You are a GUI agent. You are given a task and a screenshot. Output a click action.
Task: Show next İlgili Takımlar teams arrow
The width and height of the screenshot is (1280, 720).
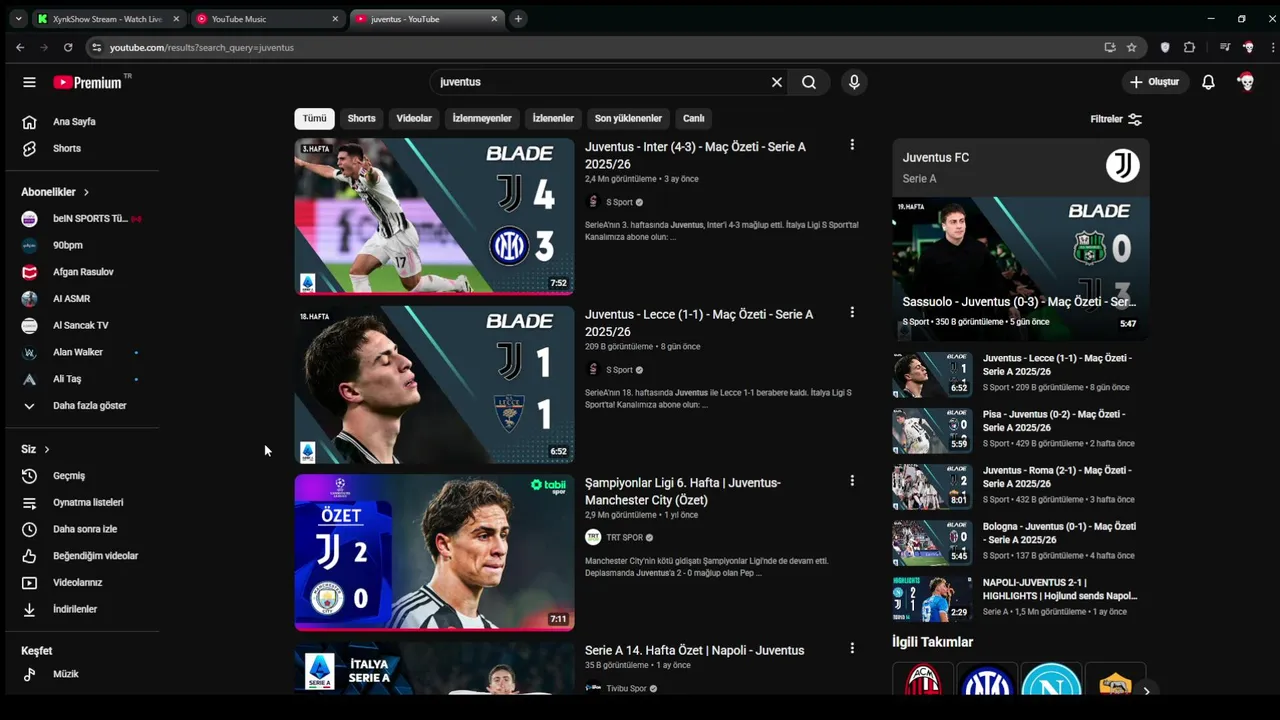pos(1146,690)
